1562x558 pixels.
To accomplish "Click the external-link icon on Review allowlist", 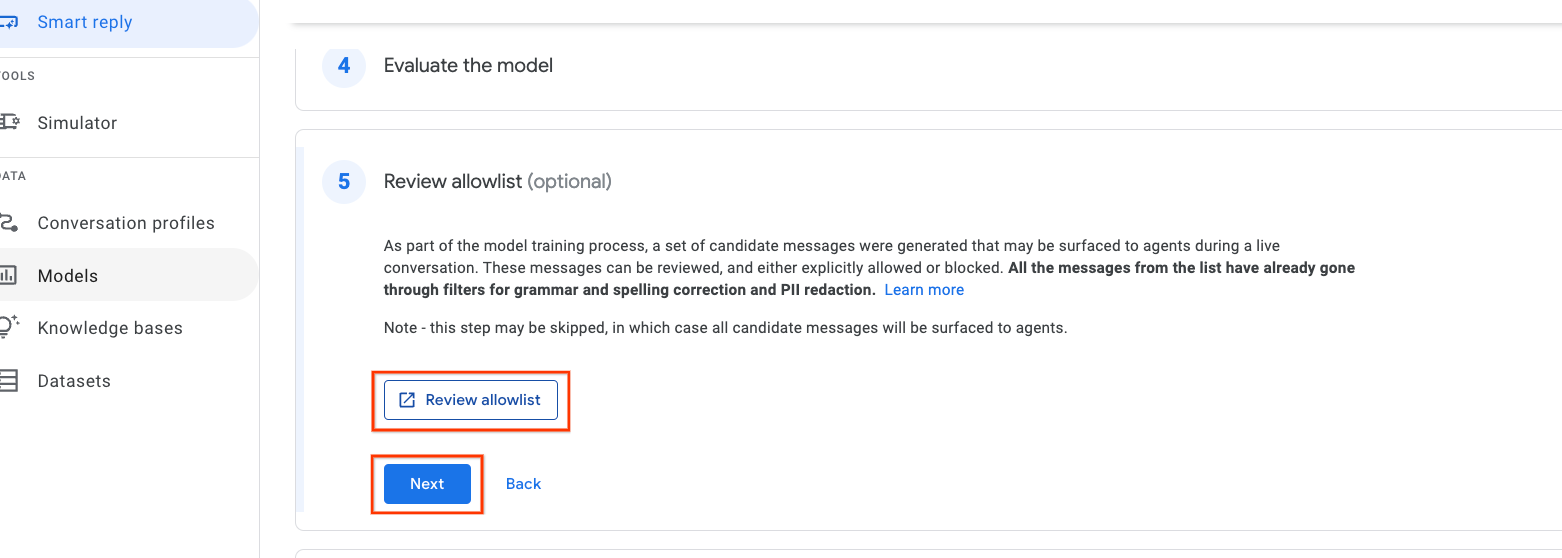I will click(407, 400).
